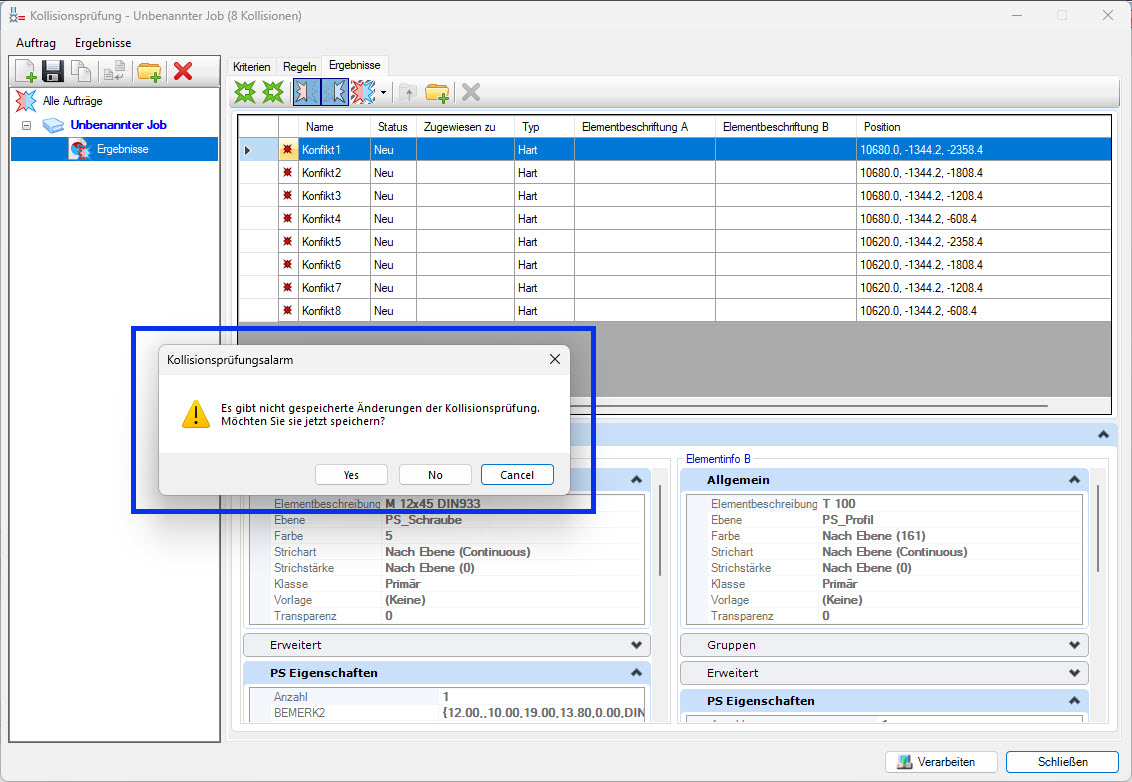Open the Auftrag menu
The height and width of the screenshot is (782, 1132).
(36, 43)
